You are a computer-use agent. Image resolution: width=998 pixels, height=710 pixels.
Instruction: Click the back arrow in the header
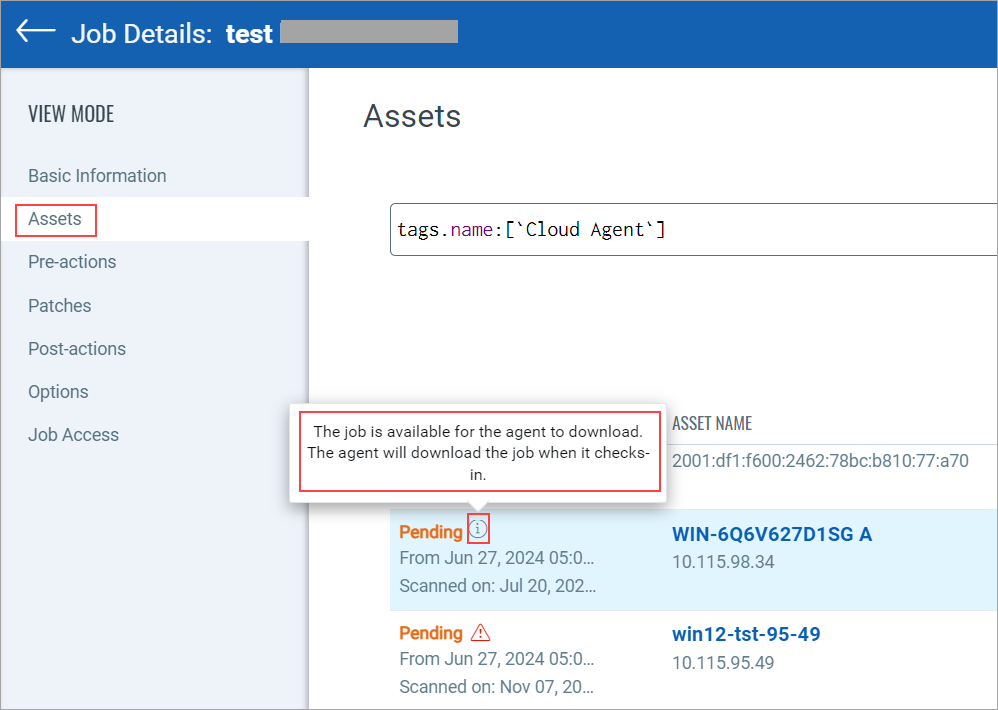click(34, 30)
